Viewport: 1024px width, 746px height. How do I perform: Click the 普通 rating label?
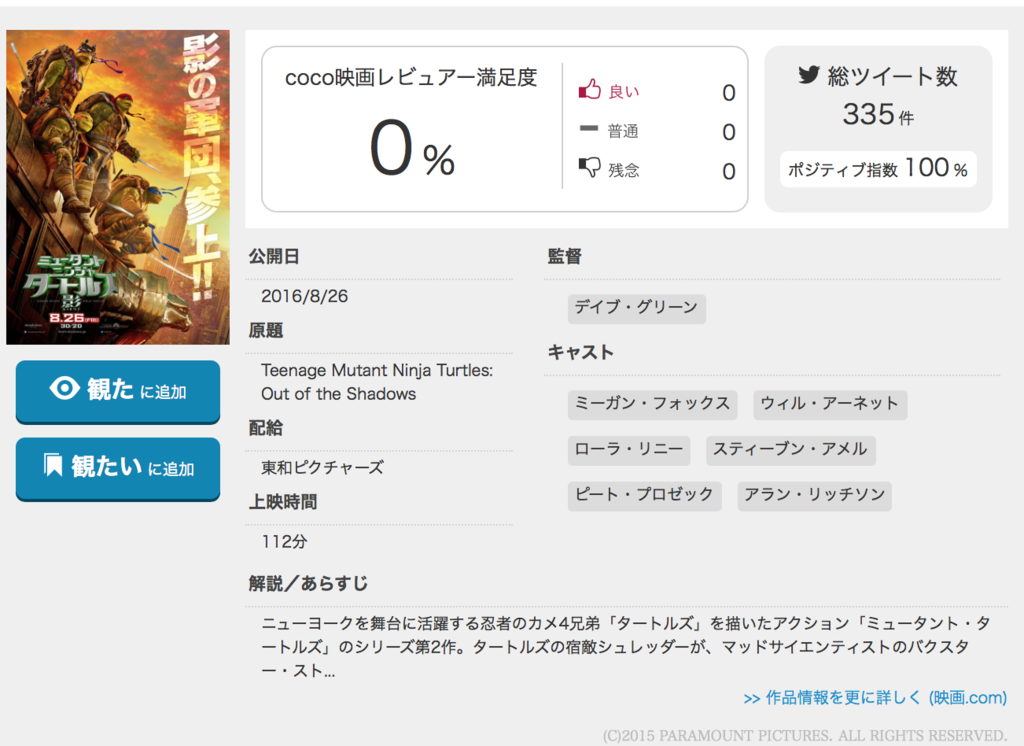click(623, 131)
